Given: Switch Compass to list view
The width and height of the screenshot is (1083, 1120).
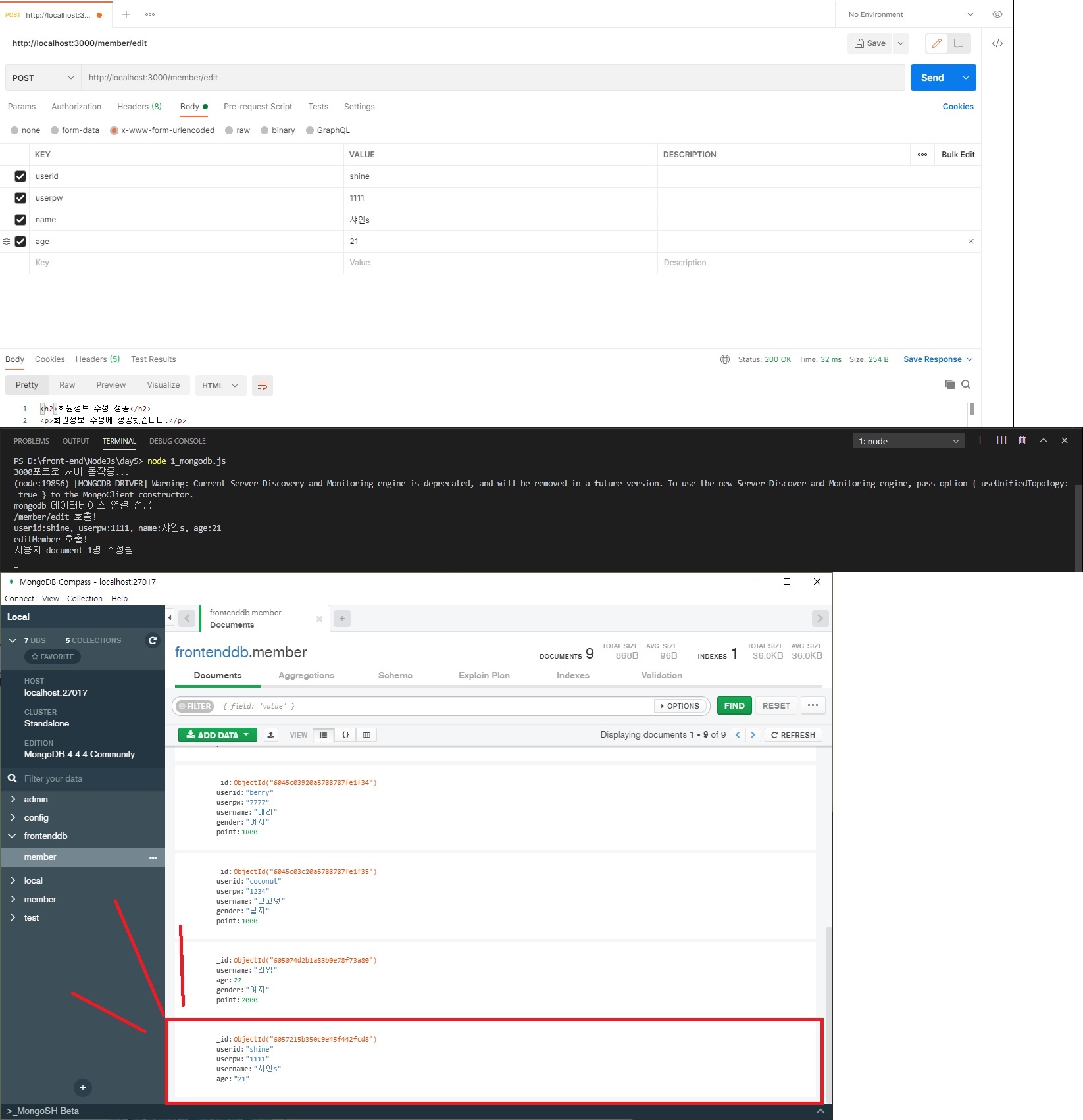Looking at the screenshot, I should click(x=324, y=735).
